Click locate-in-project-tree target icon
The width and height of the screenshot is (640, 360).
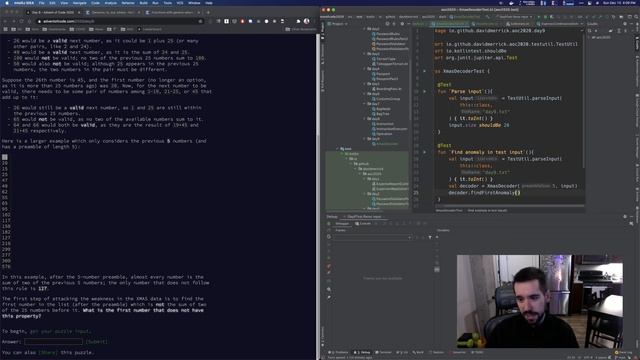(x=387, y=24)
